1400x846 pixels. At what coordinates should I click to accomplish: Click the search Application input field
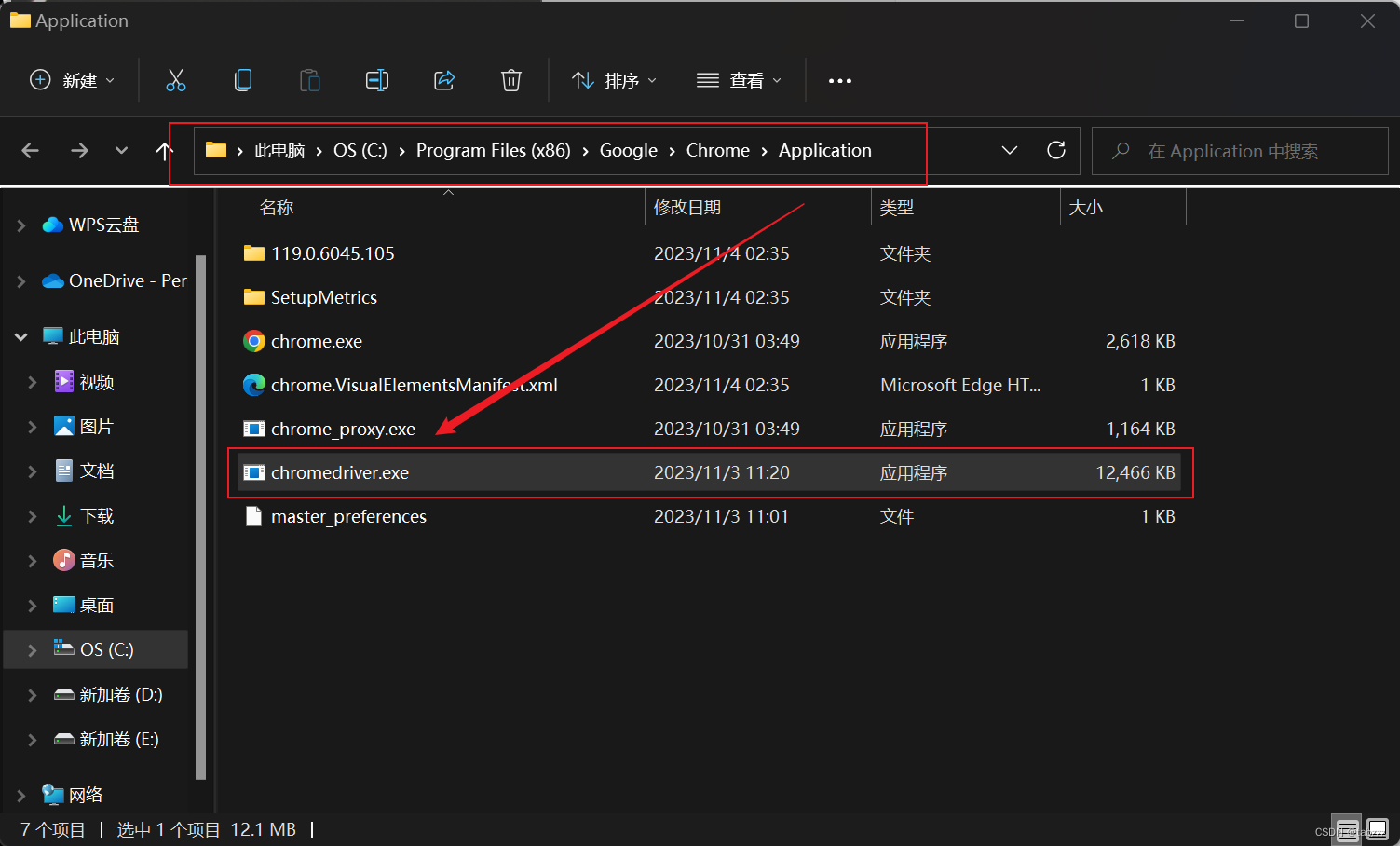click(1240, 151)
